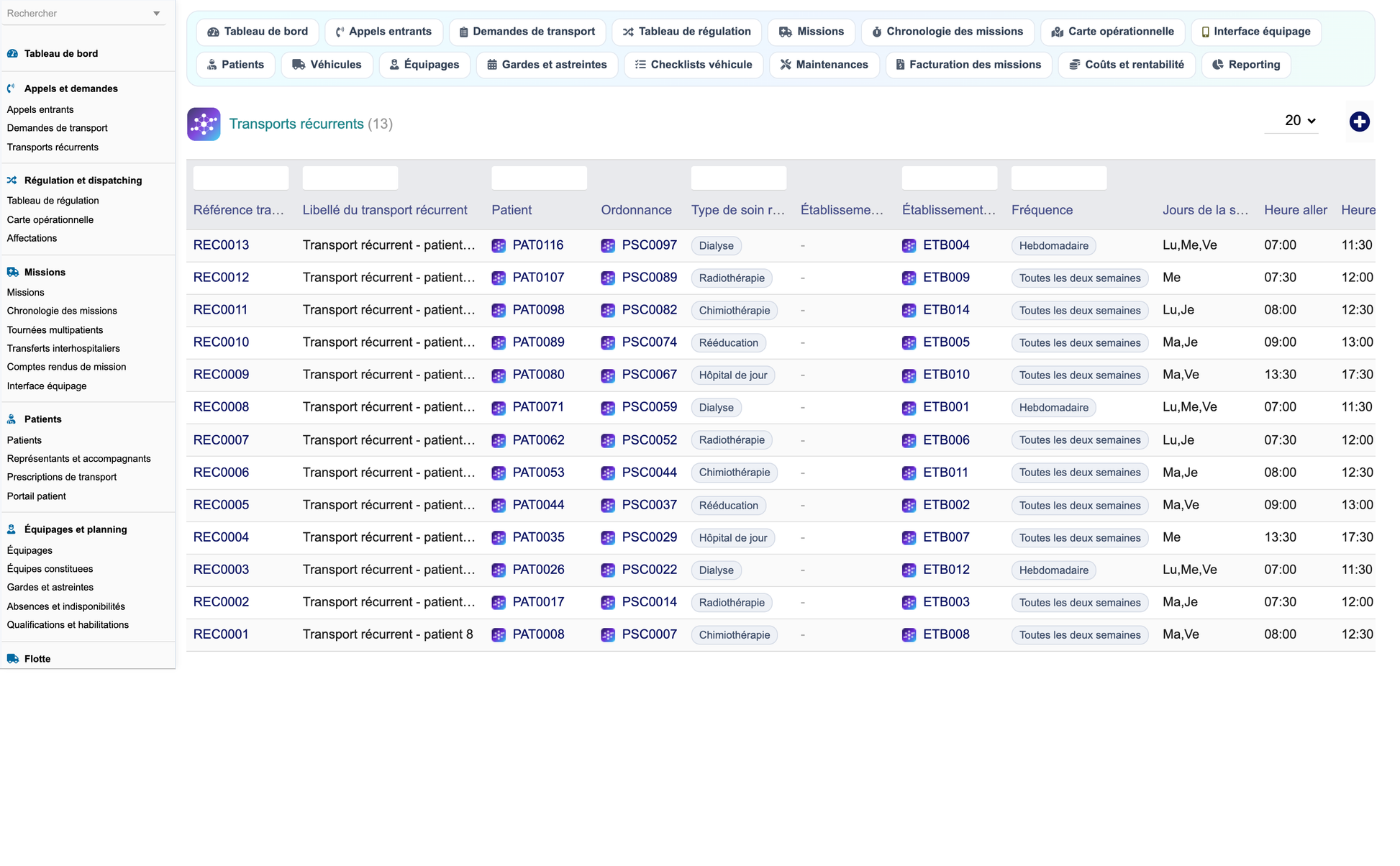Open the Patients top tab
This screenshot has width=1400, height=866.
point(236,65)
